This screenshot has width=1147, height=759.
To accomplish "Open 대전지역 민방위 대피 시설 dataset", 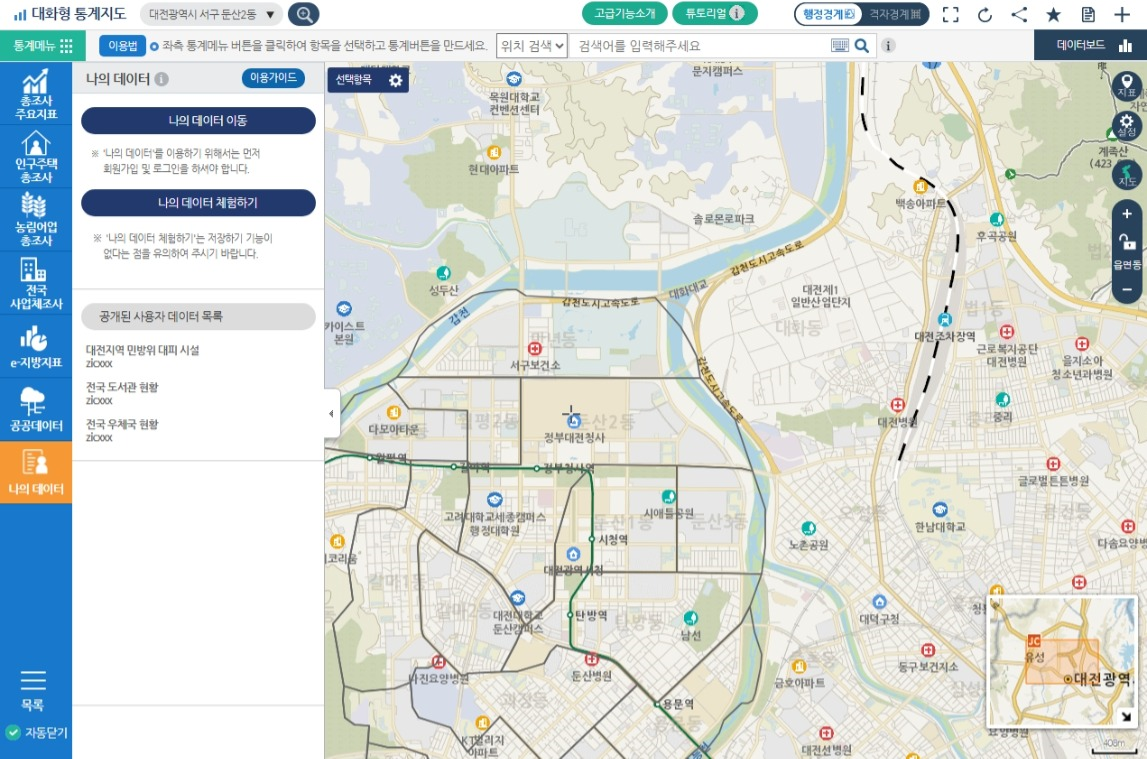I will (142, 350).
